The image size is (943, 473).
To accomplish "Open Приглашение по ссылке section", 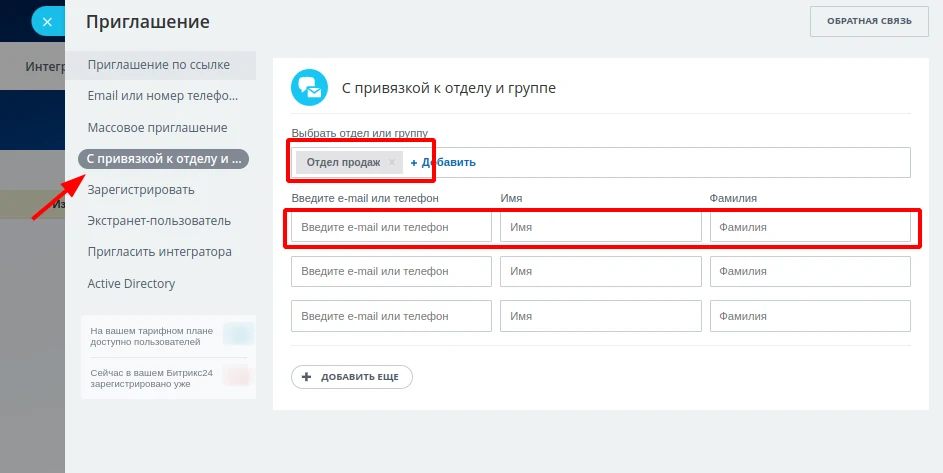I will [x=160, y=65].
